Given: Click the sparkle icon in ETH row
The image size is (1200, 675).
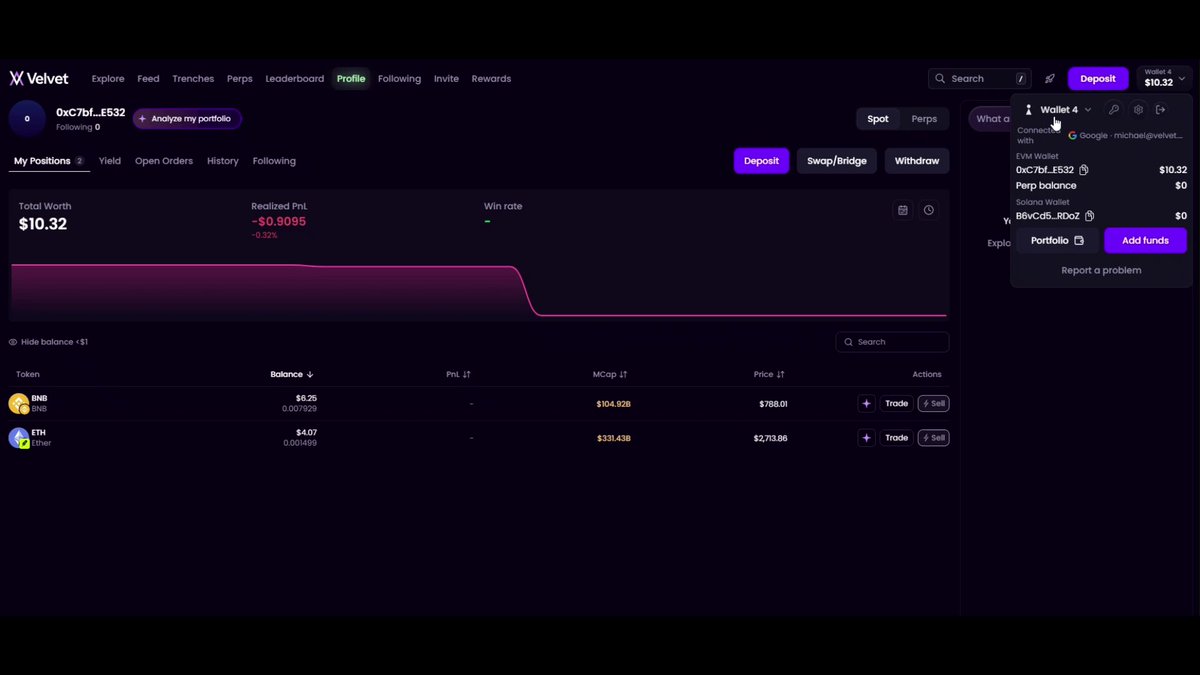Looking at the screenshot, I should (x=866, y=438).
